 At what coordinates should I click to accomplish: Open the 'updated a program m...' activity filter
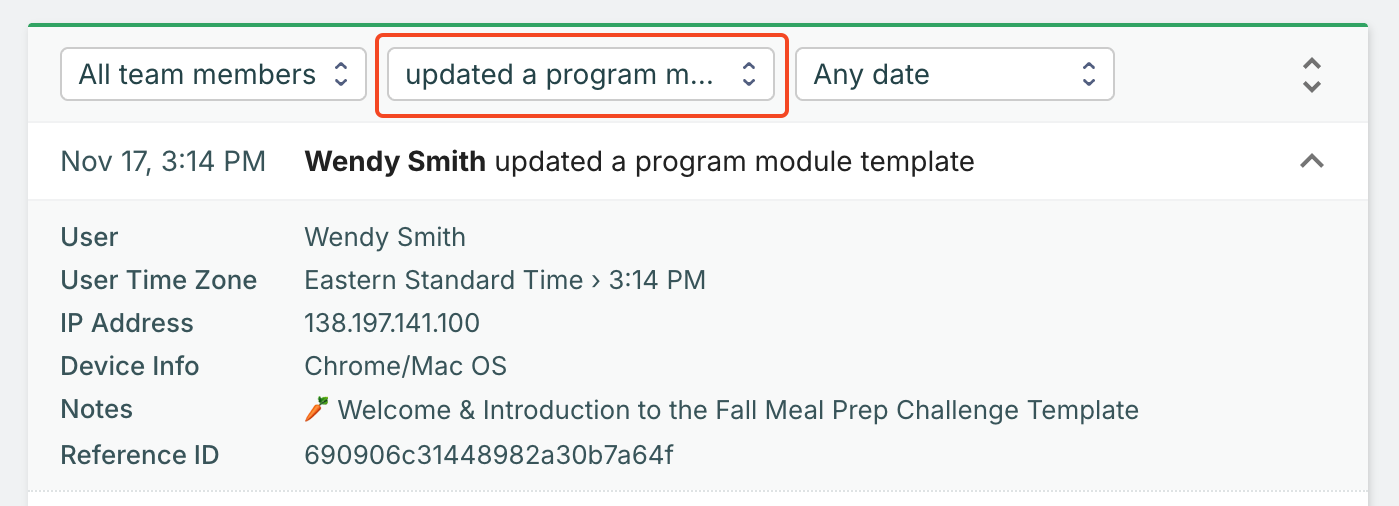point(580,75)
